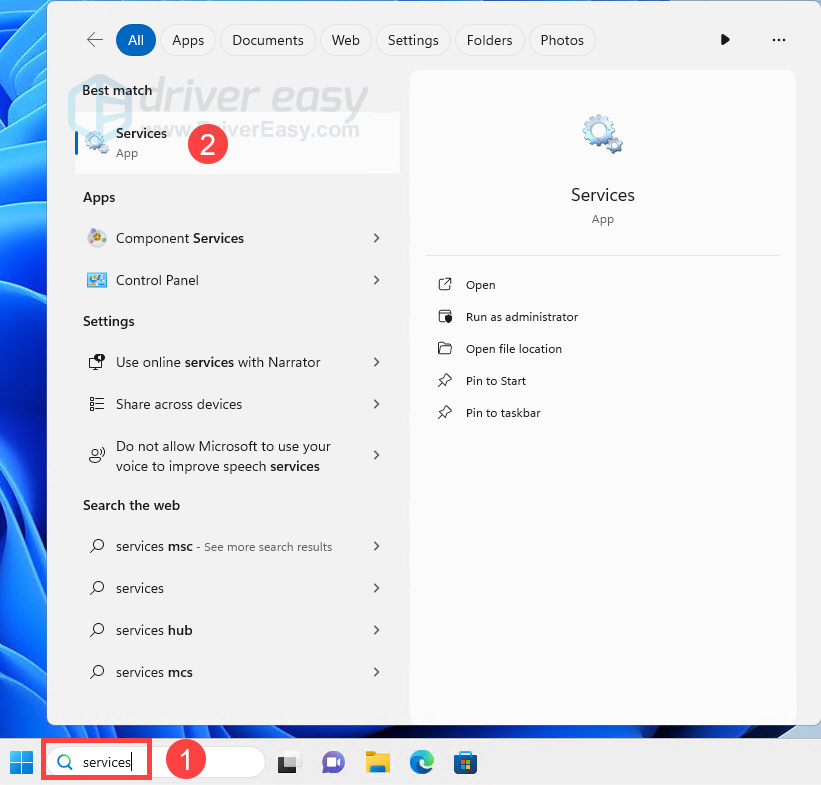The height and width of the screenshot is (785, 821).
Task: Open File Explorer from the taskbar
Action: pos(377,763)
